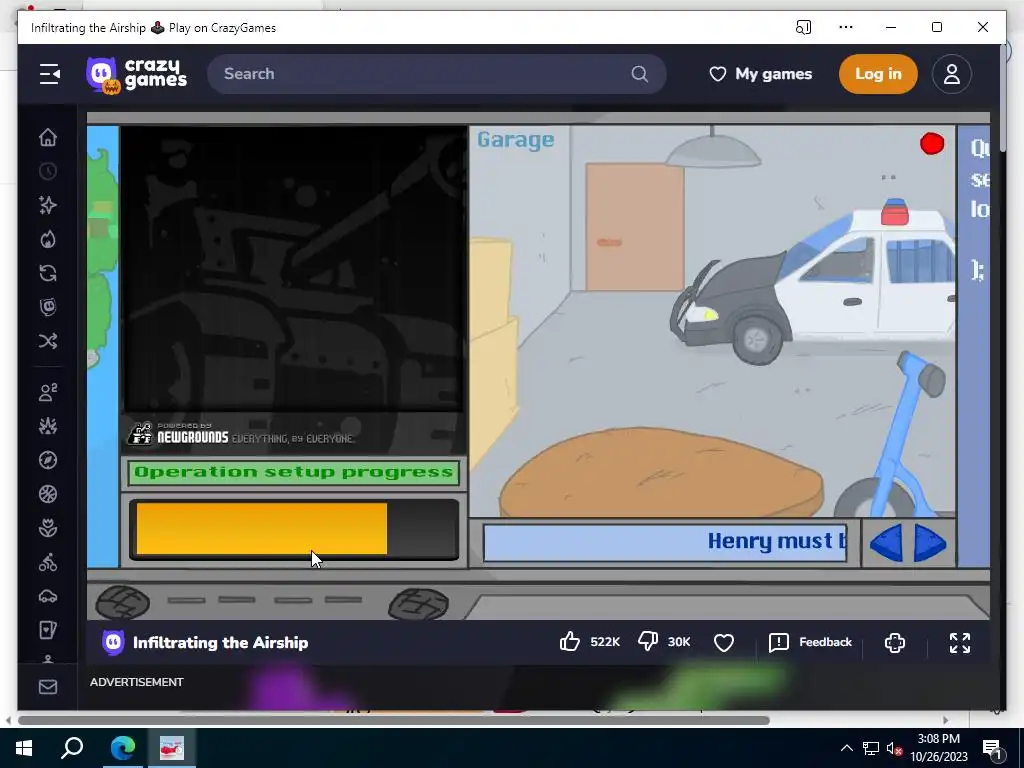
Task: Click the "Operation setup progress" label
Action: [x=294, y=472]
